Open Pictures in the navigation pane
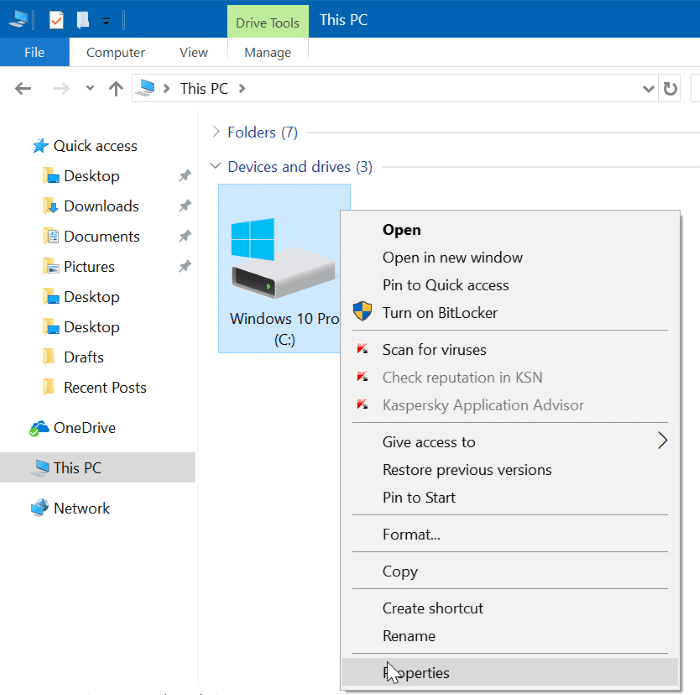This screenshot has height=695, width=700. (89, 266)
